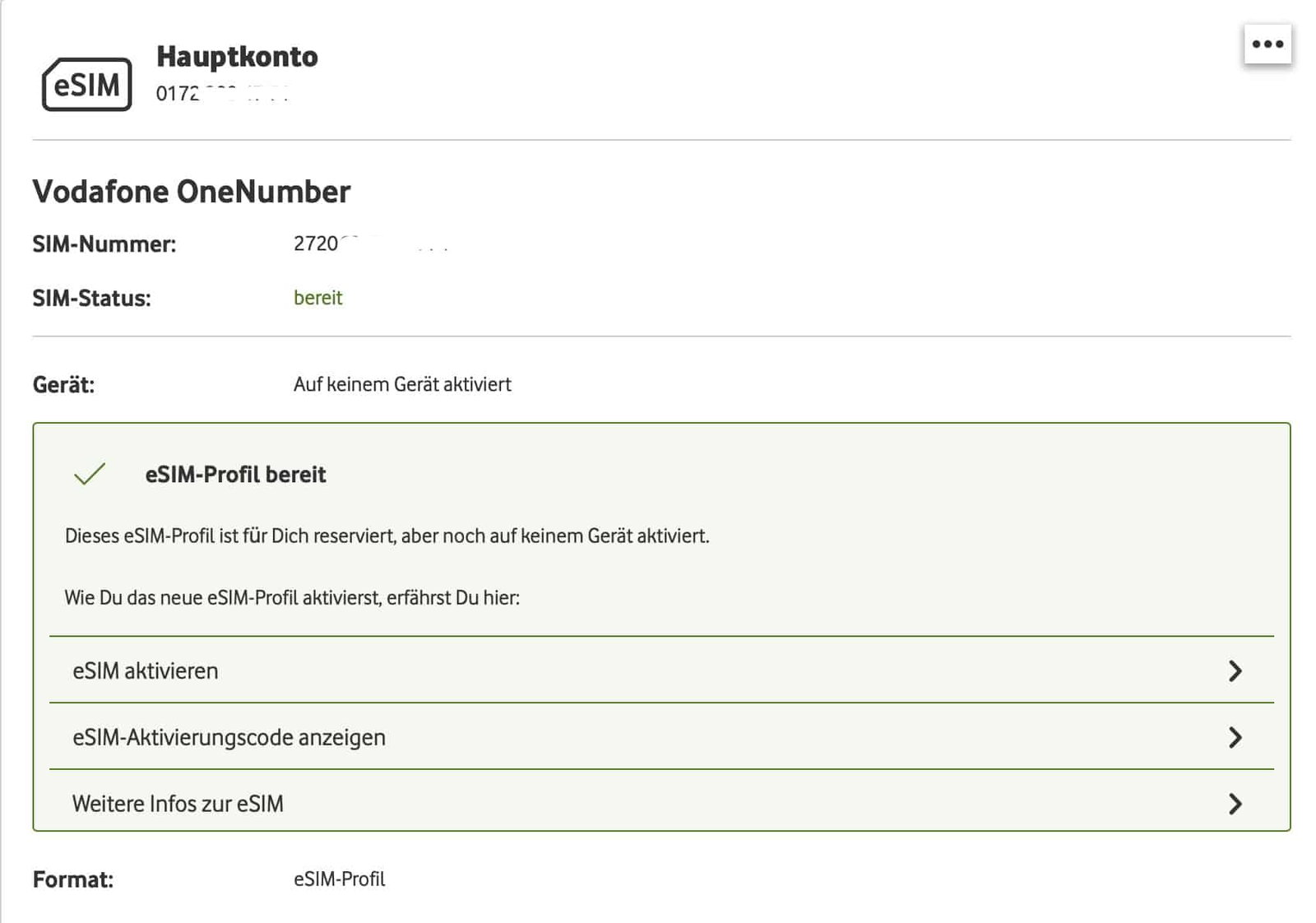Select the Format value "eSIM-Profil"
Screen dimensions: 1316x923
(339, 879)
